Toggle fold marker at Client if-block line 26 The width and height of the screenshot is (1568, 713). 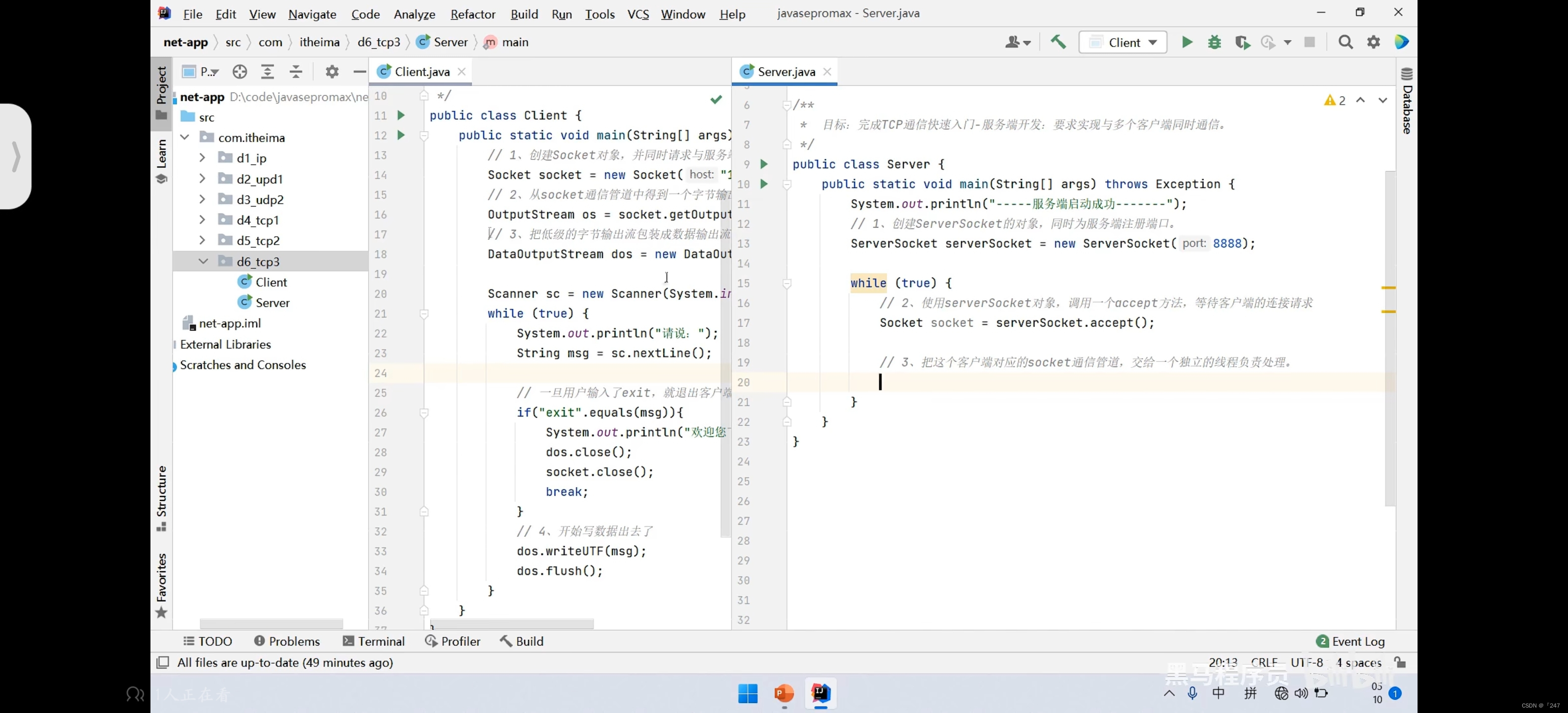coord(424,413)
